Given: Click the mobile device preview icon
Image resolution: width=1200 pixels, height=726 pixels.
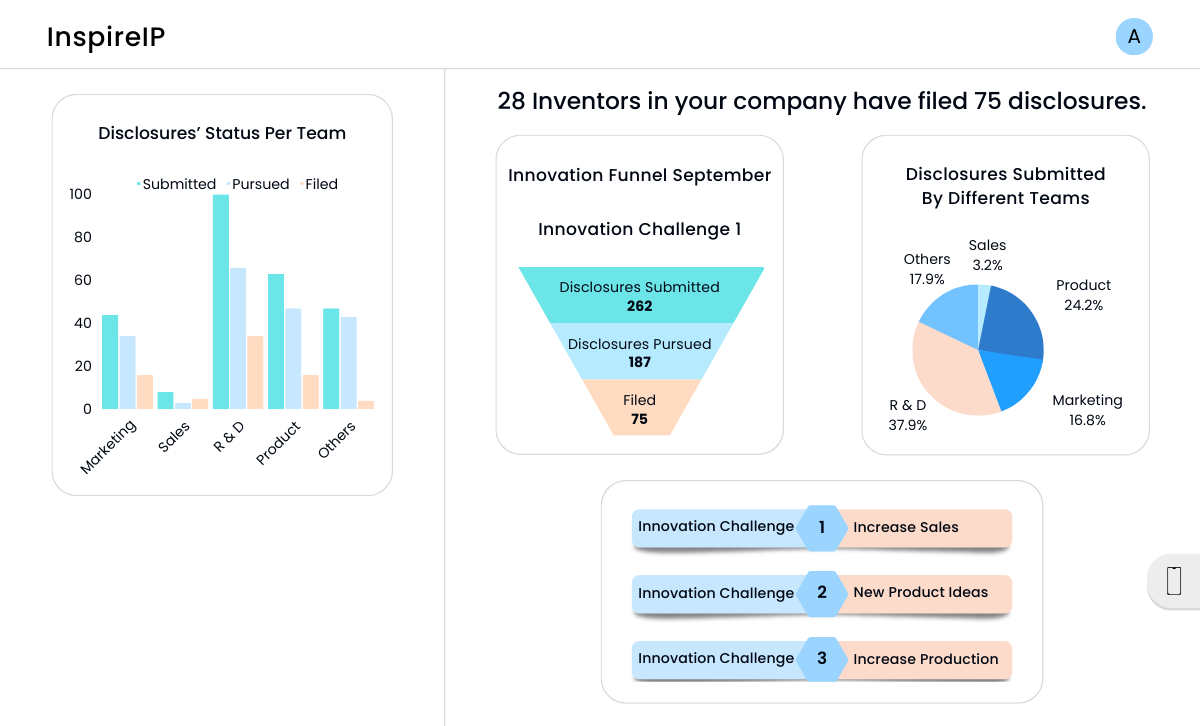Looking at the screenshot, I should 1175,580.
